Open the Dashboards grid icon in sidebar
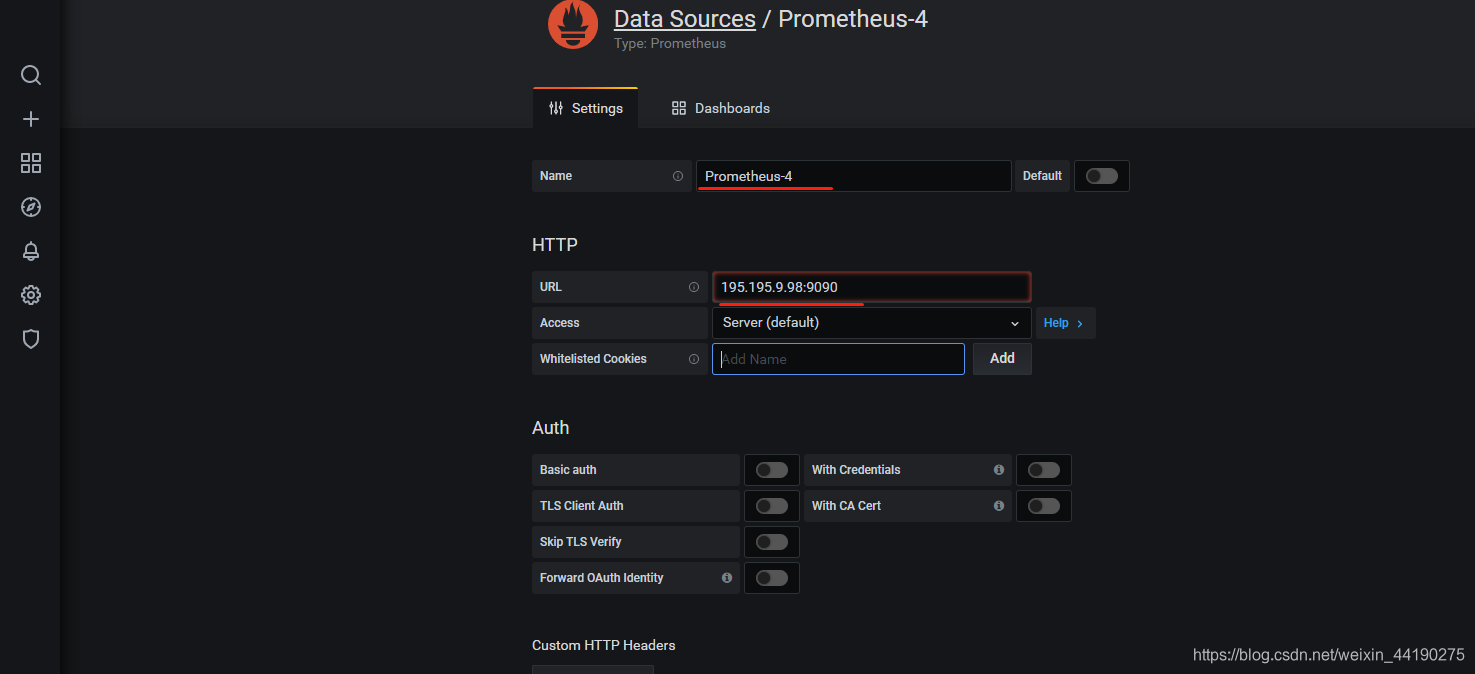The height and width of the screenshot is (674, 1475). (x=31, y=163)
